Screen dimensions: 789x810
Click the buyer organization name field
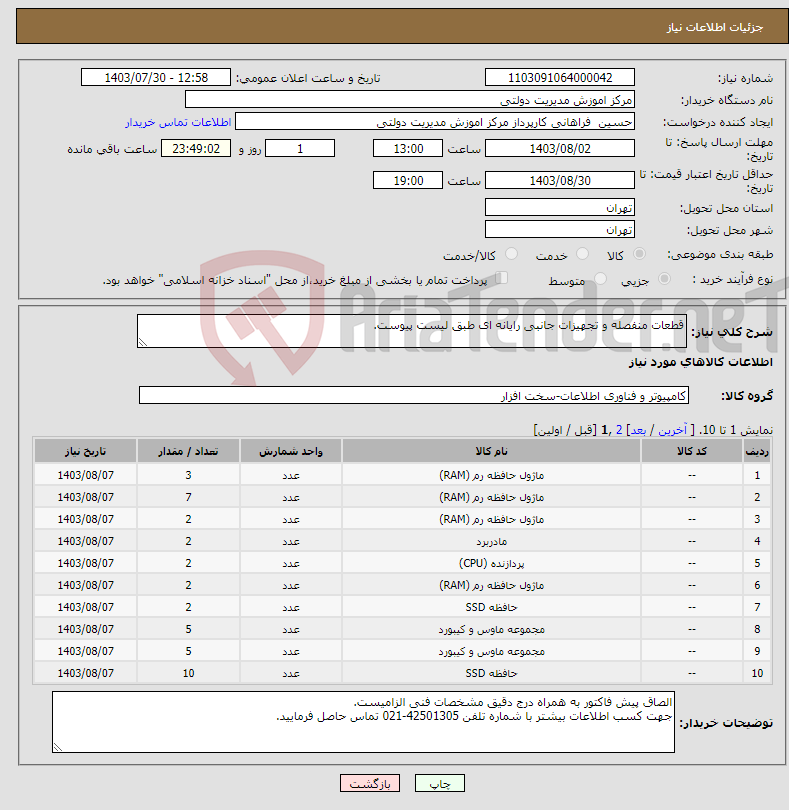coord(410,100)
